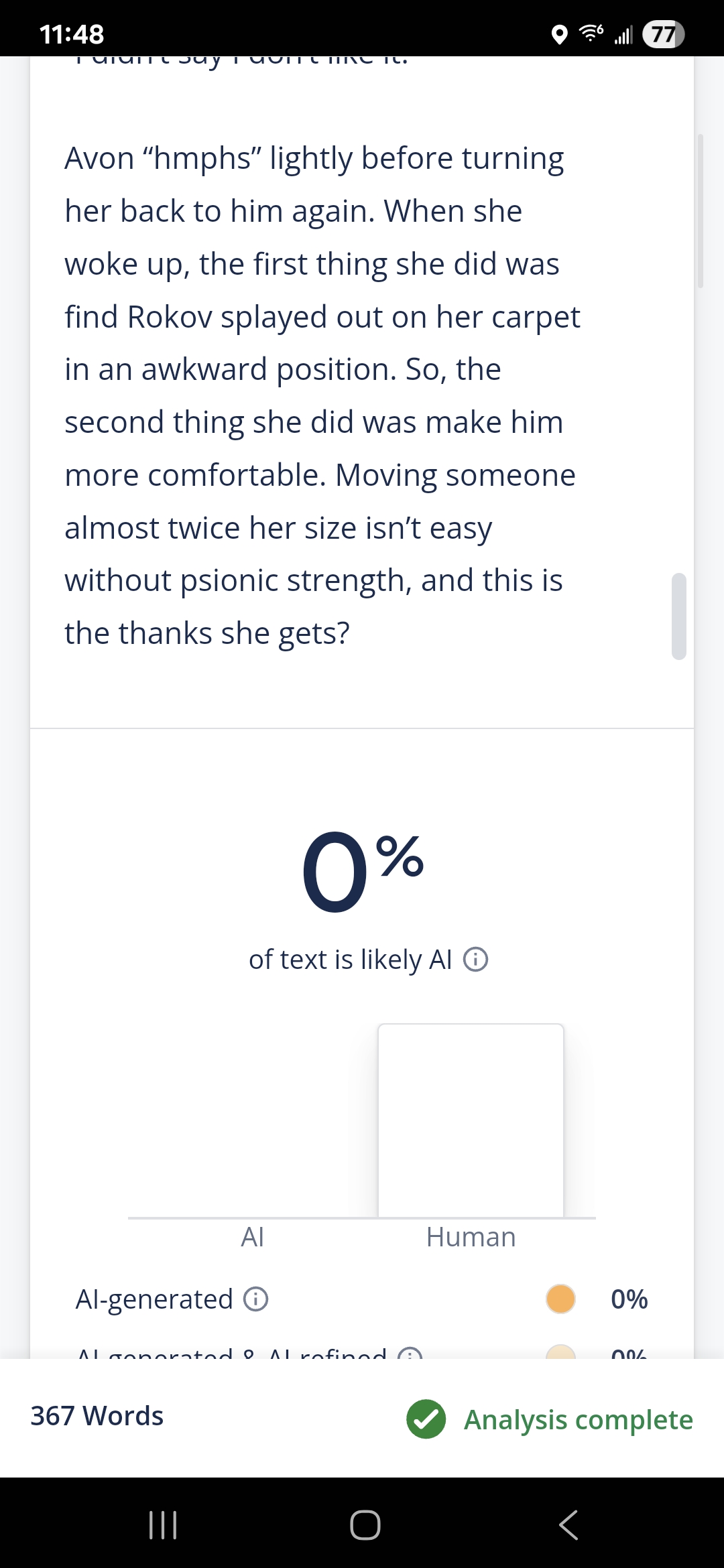Click the pale AI-refined color dot
This screenshot has height=1568, width=724.
tap(560, 1353)
